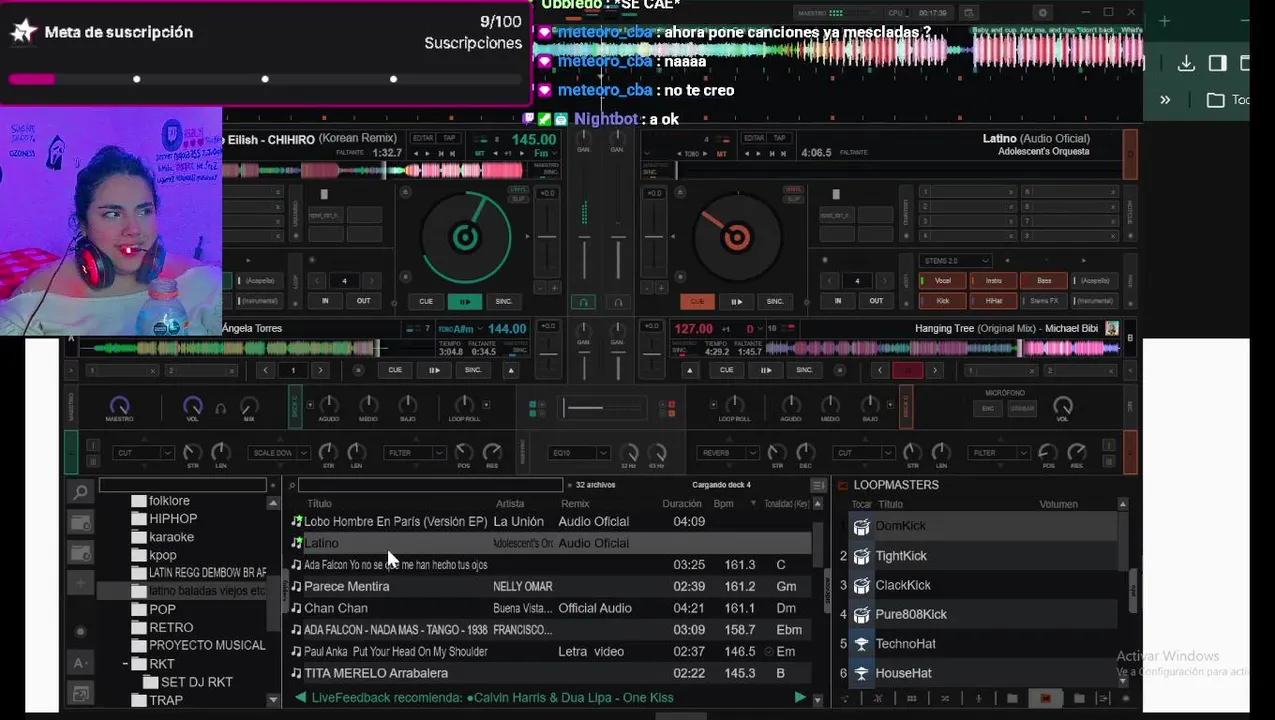
Task: Click SINC. on the Latino deck
Action: click(775, 301)
